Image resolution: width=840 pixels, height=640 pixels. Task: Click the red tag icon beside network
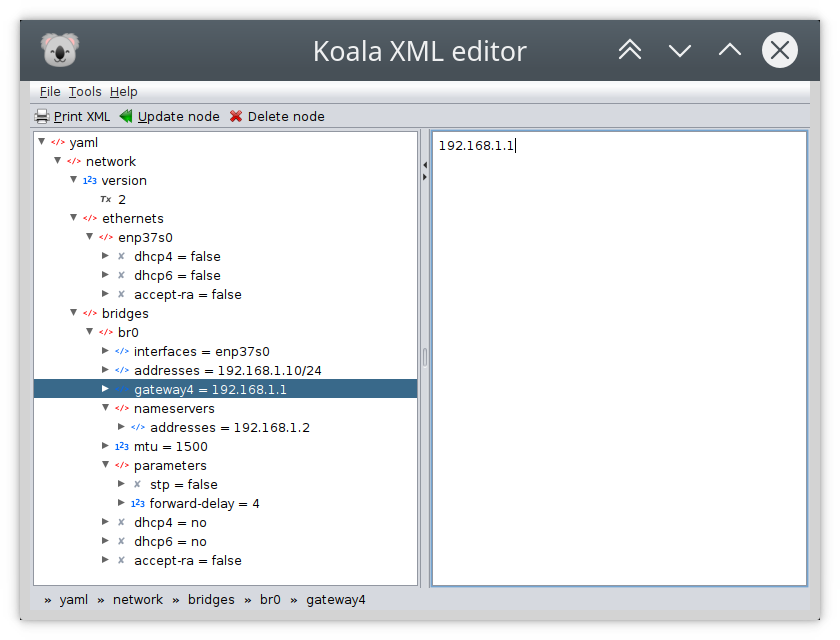(74, 161)
